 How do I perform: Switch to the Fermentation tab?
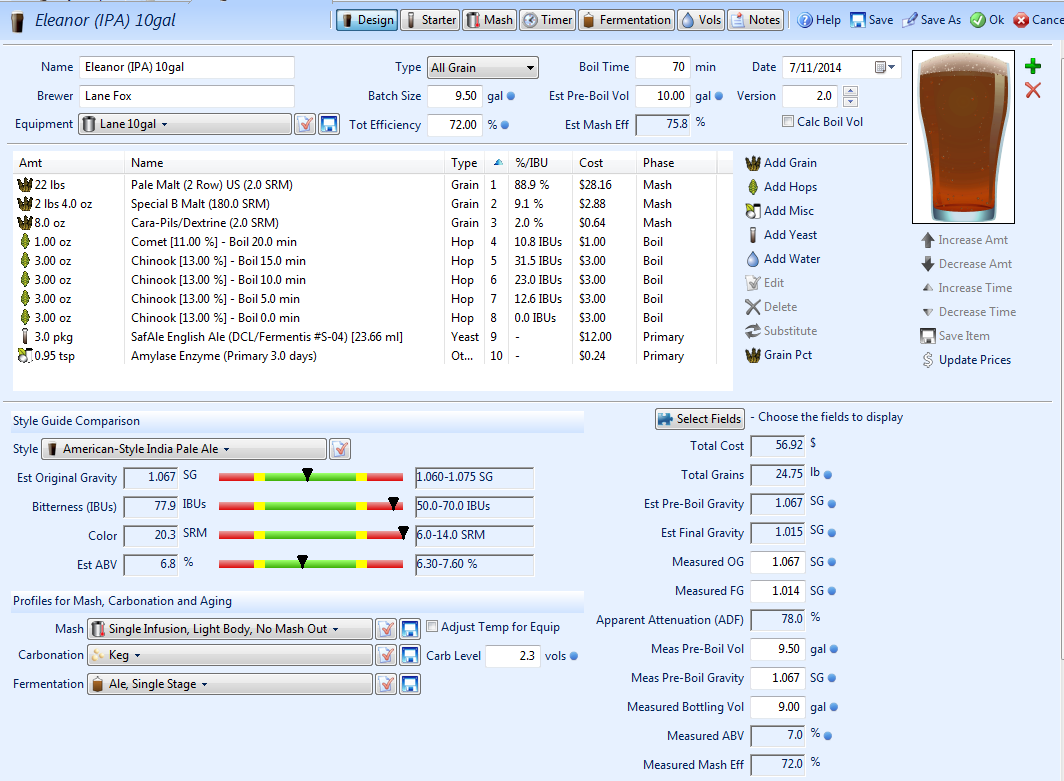point(625,20)
